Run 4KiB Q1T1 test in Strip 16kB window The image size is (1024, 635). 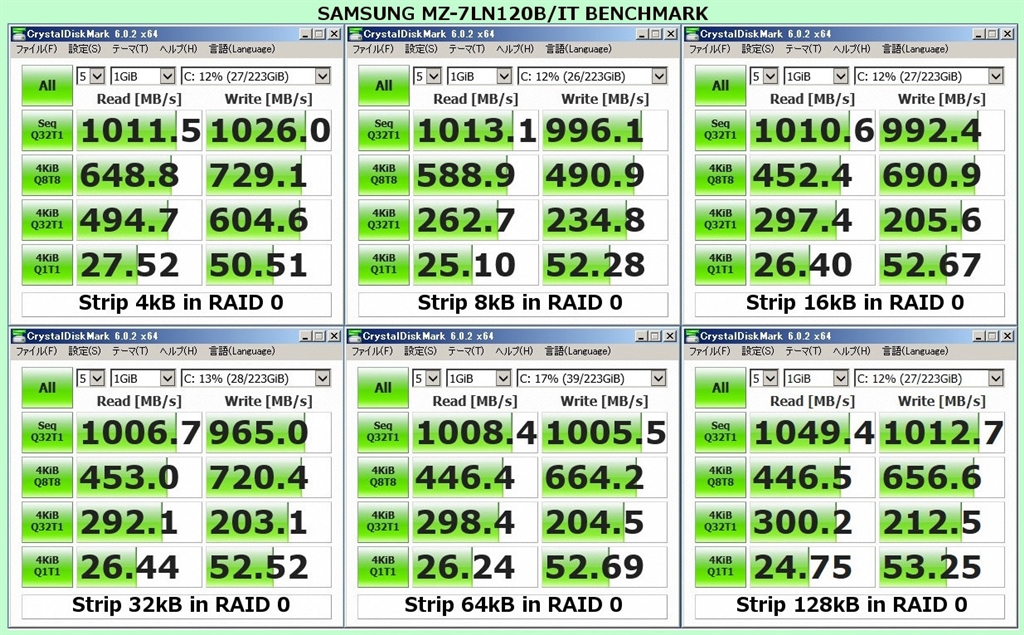pos(720,264)
